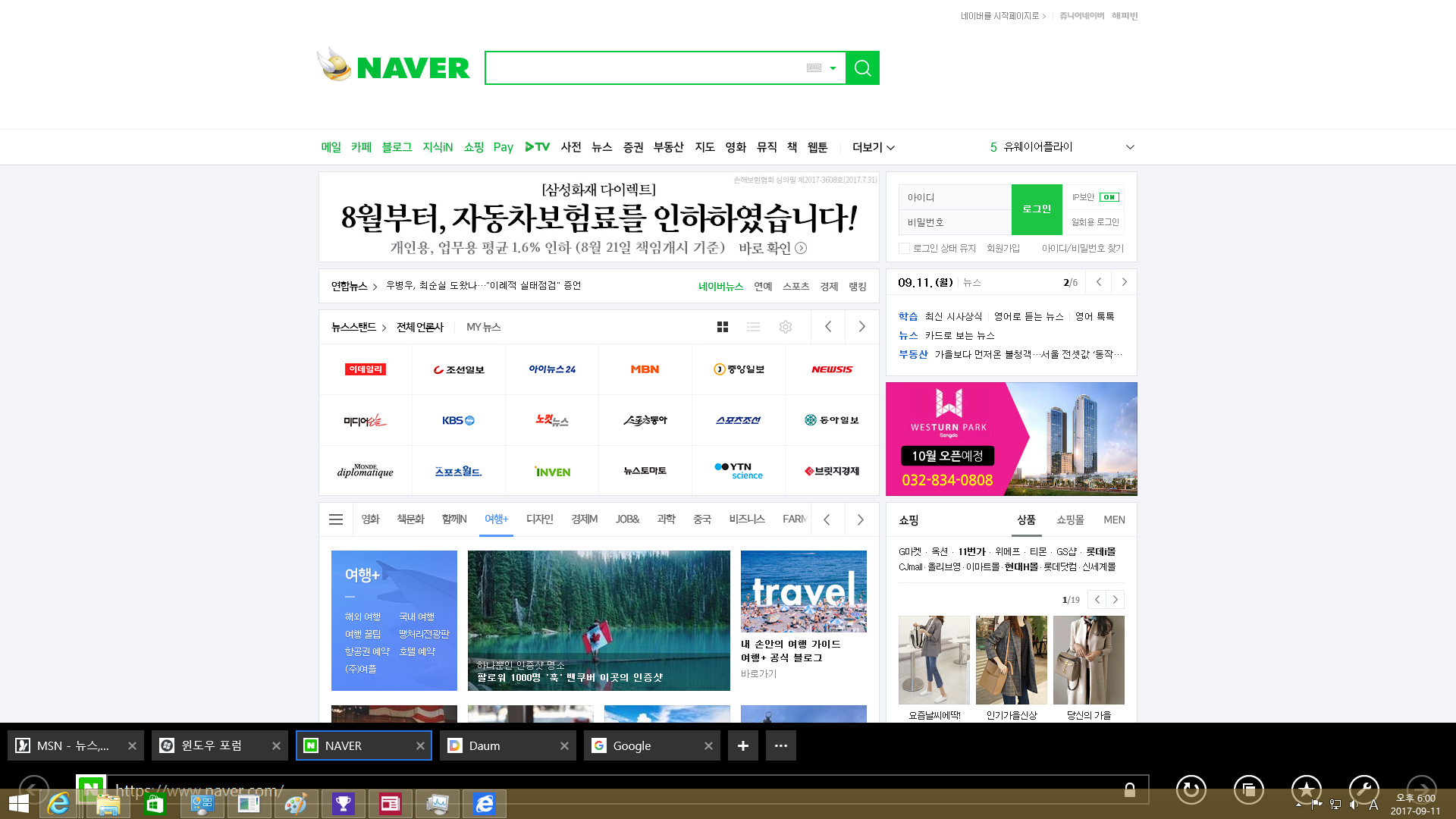Screen dimensions: 1456x819
Task: Close the 윈도우 포럼 browser tab
Action: tap(276, 746)
